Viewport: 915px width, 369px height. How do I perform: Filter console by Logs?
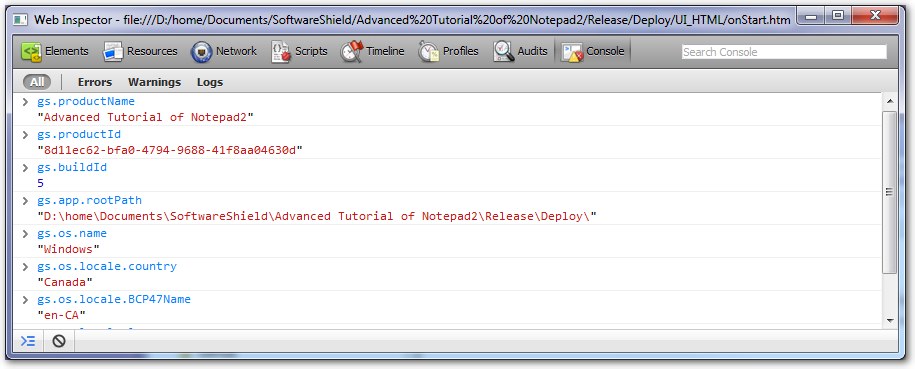(210, 82)
